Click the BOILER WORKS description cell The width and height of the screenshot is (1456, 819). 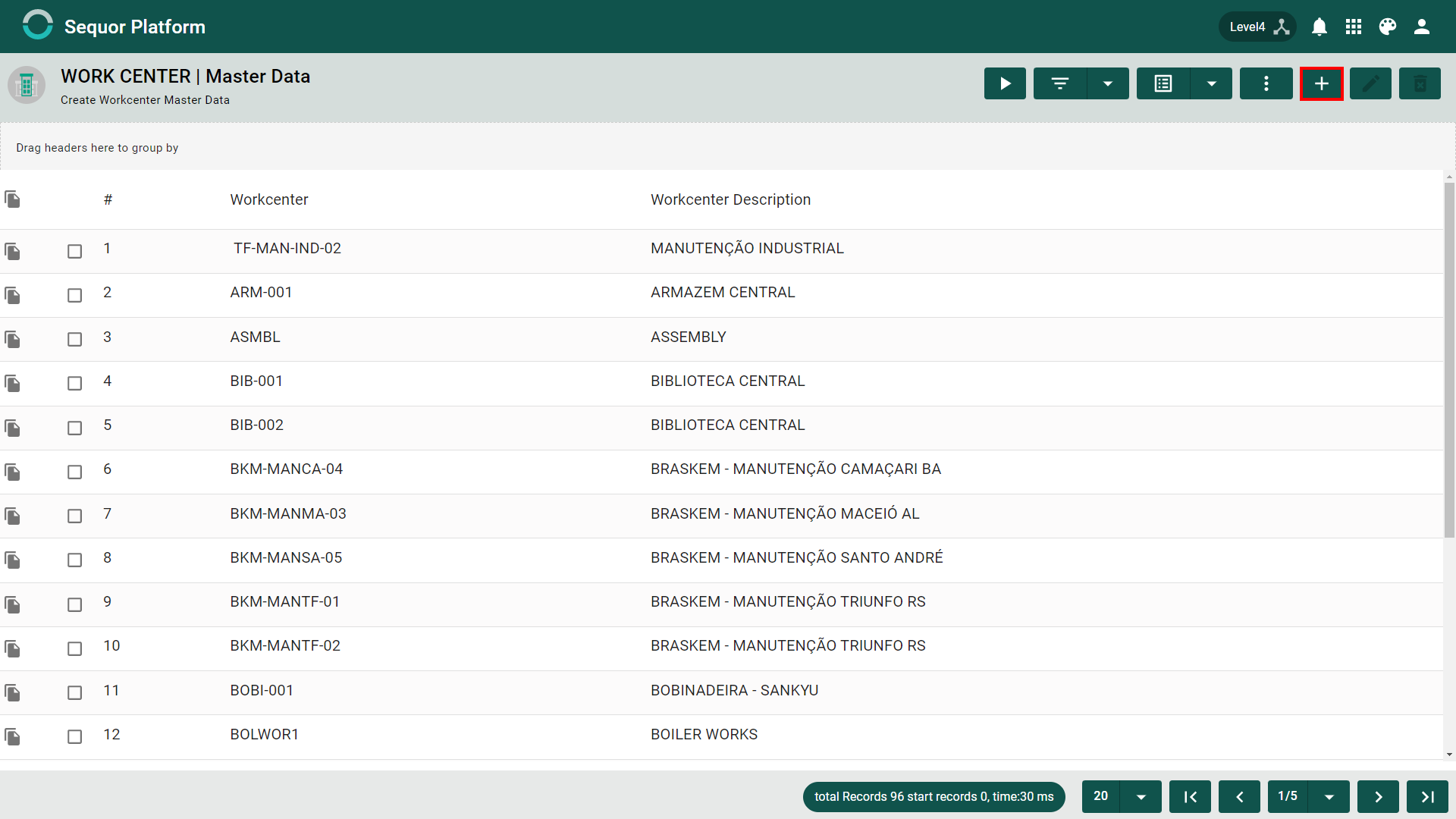(x=704, y=734)
